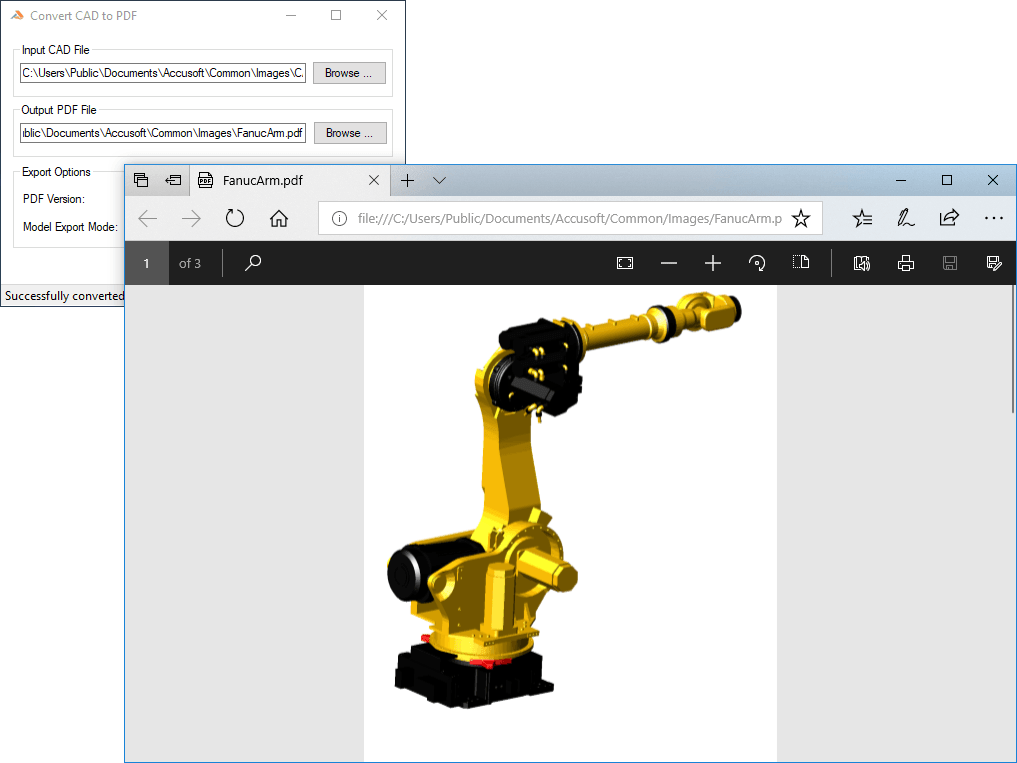Viewport: 1017px width, 763px height.
Task: Rotate the PDF page
Action: (757, 263)
